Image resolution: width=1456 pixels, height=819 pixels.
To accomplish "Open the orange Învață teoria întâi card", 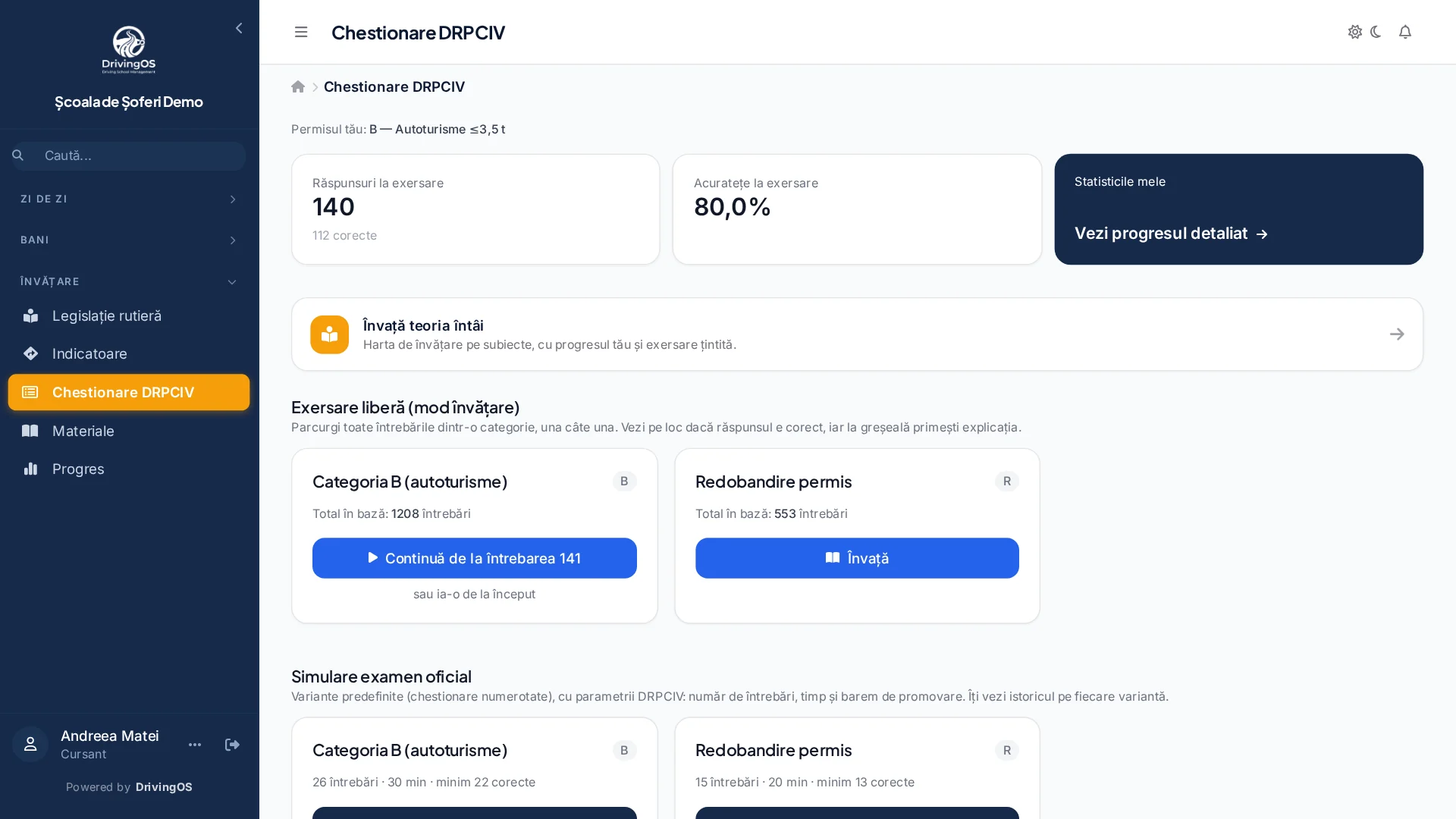I will 857,334.
